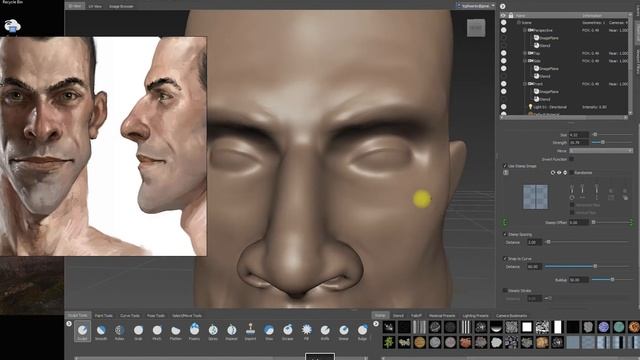
Task: Enable the Steady Stroke checkbox
Action: (x=505, y=291)
